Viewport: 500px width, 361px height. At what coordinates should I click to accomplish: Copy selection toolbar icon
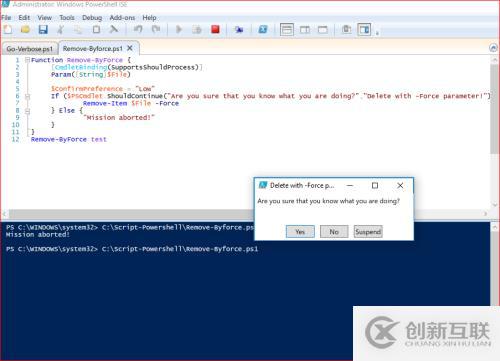(78, 30)
